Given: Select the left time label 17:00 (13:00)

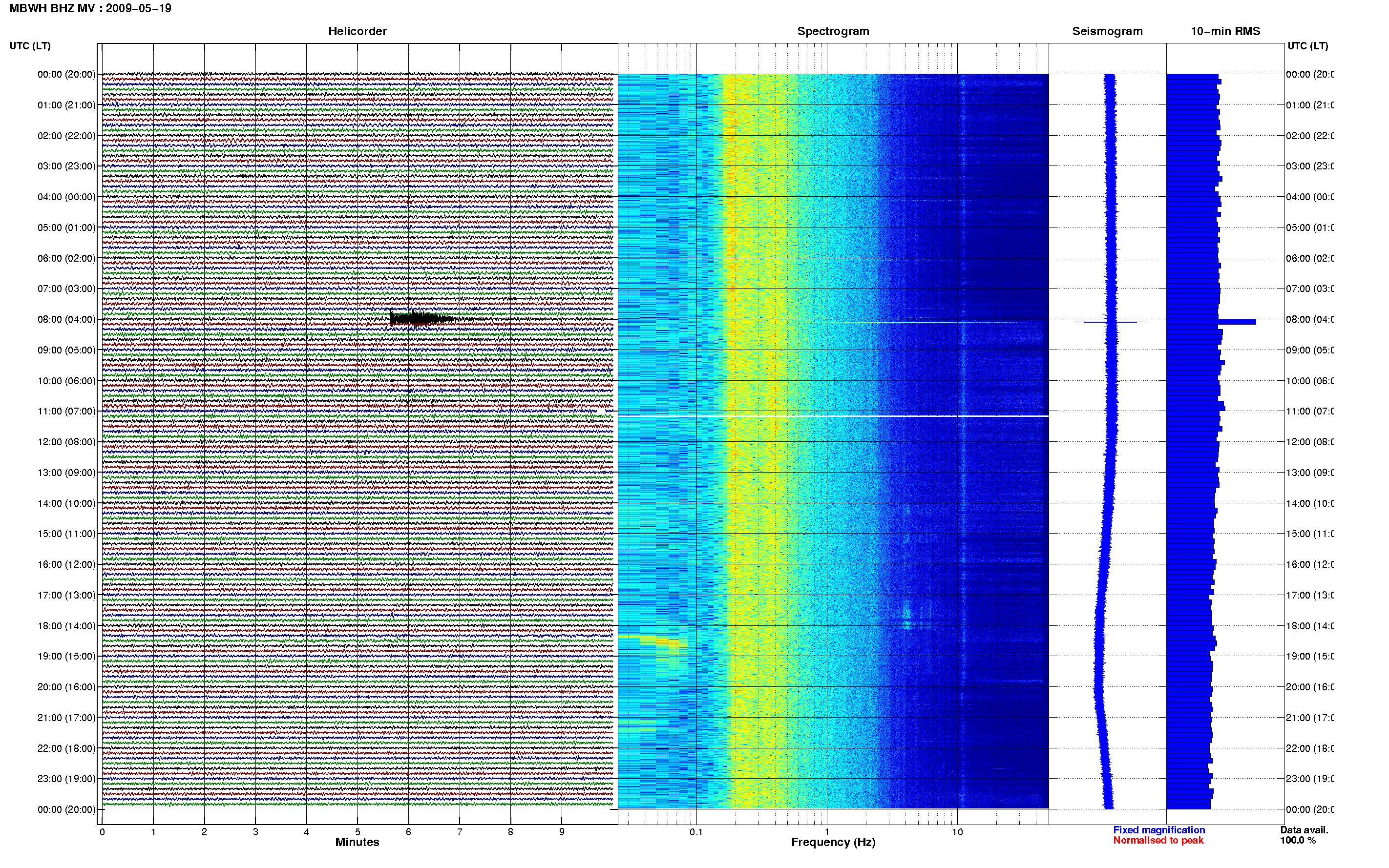Looking at the screenshot, I should (x=66, y=595).
